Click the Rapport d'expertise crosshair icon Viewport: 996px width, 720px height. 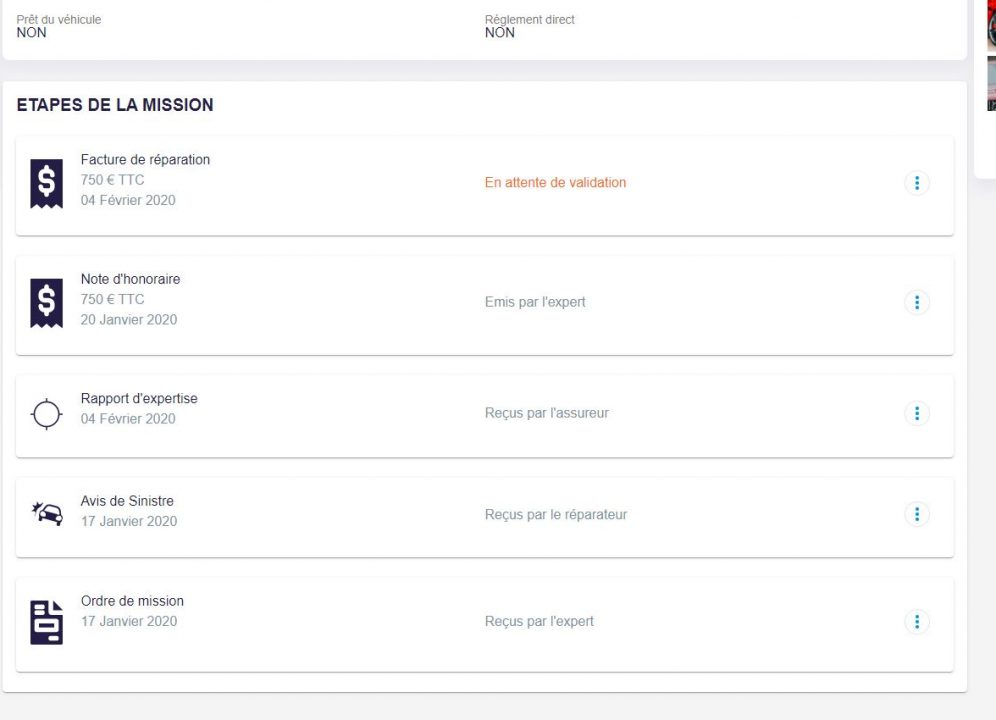[46, 414]
